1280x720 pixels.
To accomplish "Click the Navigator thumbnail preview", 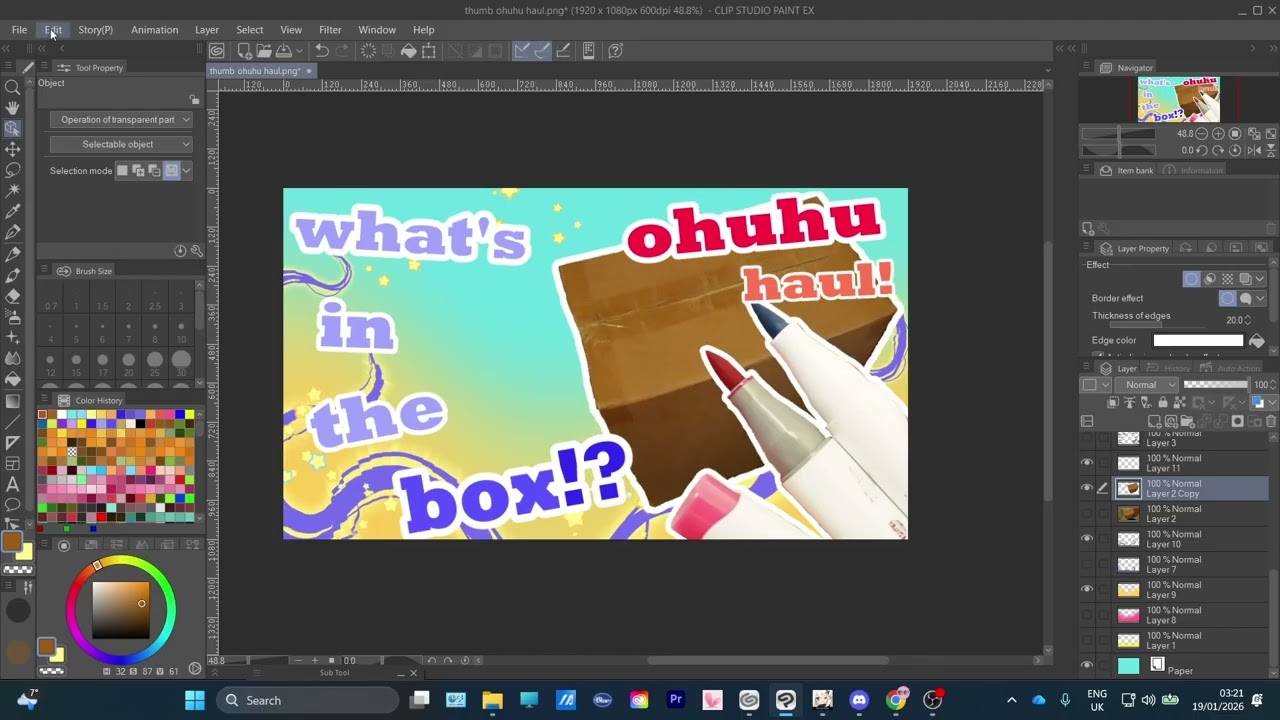I will click(x=1178, y=99).
